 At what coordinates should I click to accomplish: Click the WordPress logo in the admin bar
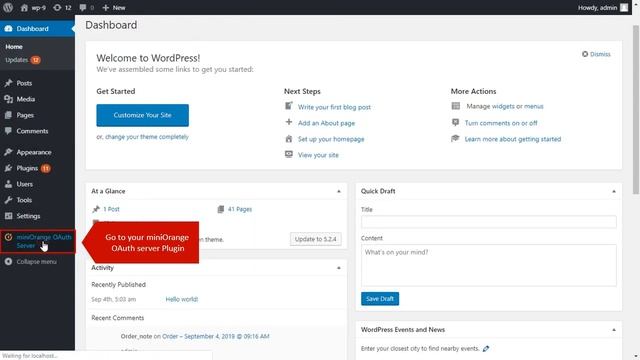(8, 7)
